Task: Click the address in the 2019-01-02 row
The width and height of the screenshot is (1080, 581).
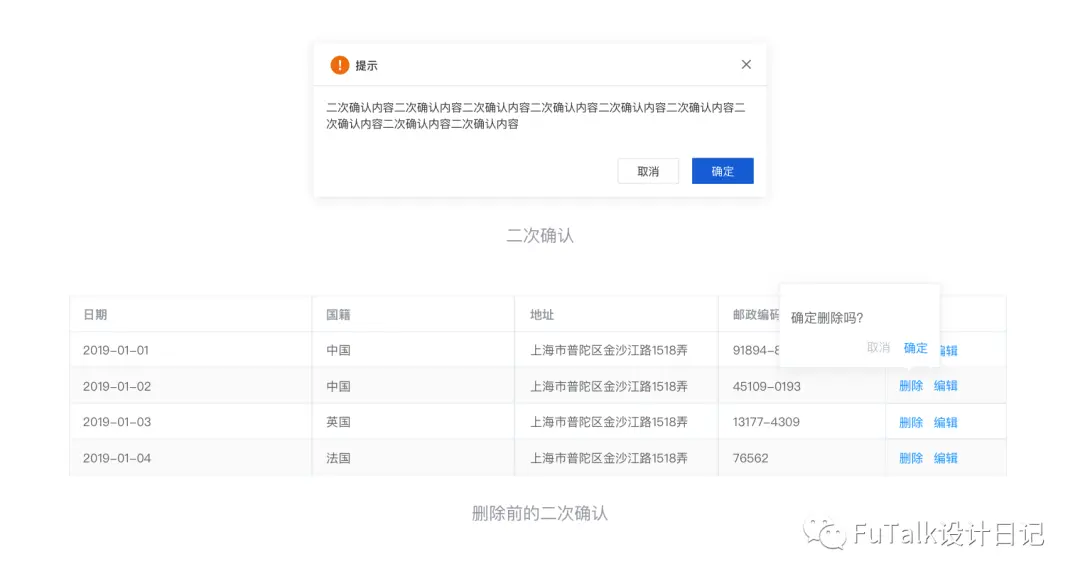Action: coord(608,387)
